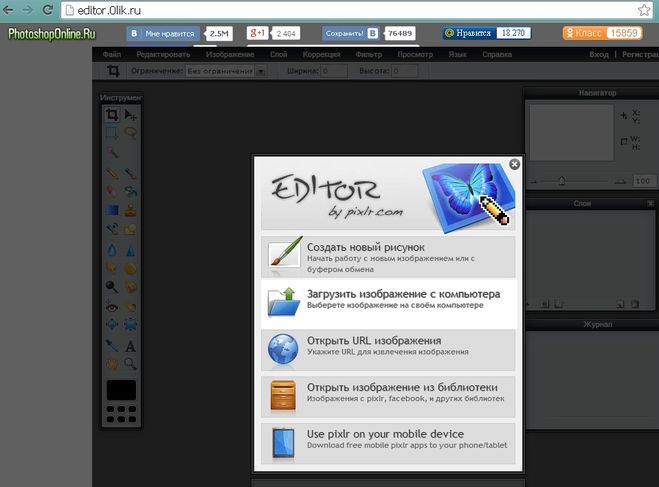659x487 pixels.
Task: Select the Drawing shapes tool
Action: click(x=130, y=229)
